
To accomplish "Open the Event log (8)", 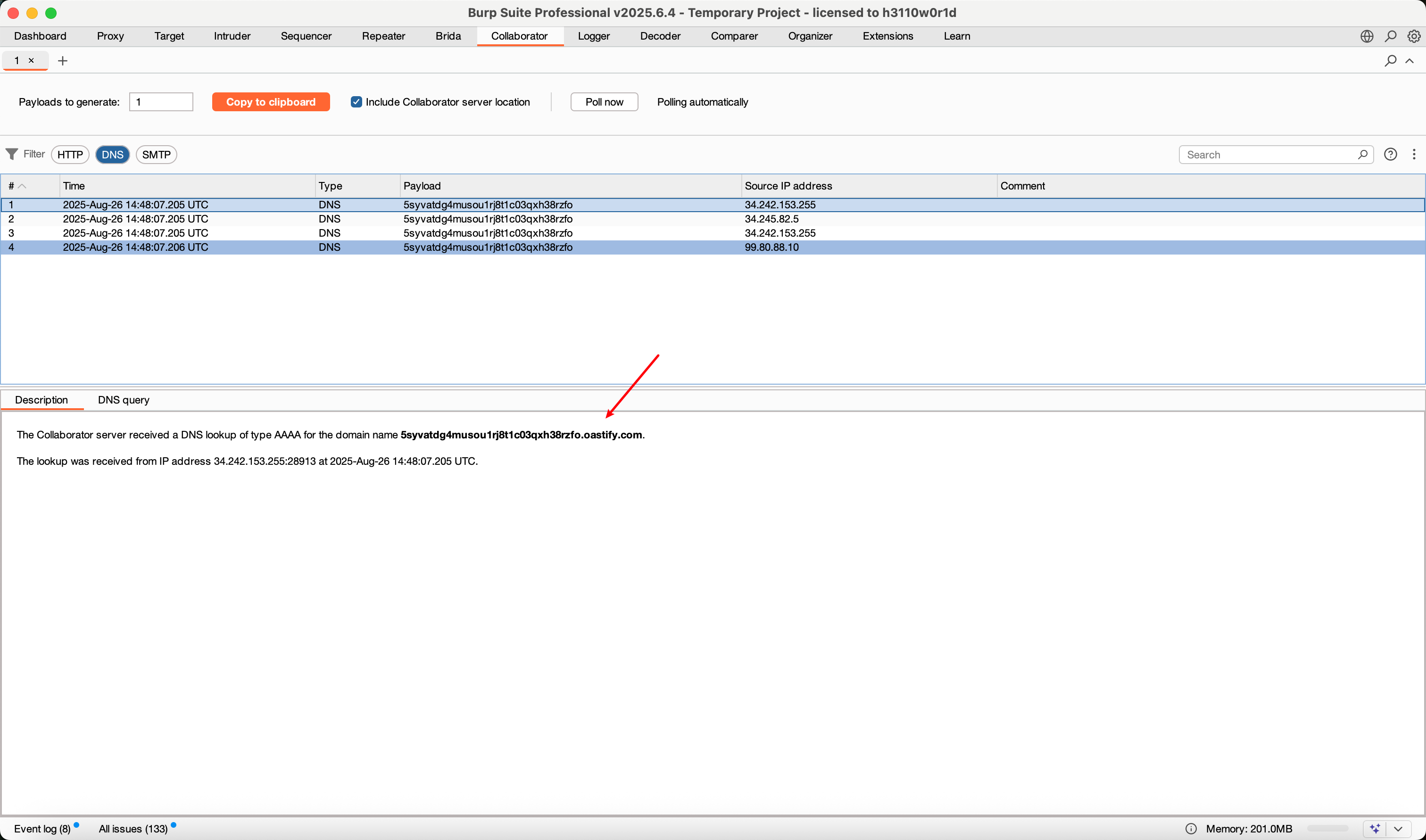I will [42, 828].
